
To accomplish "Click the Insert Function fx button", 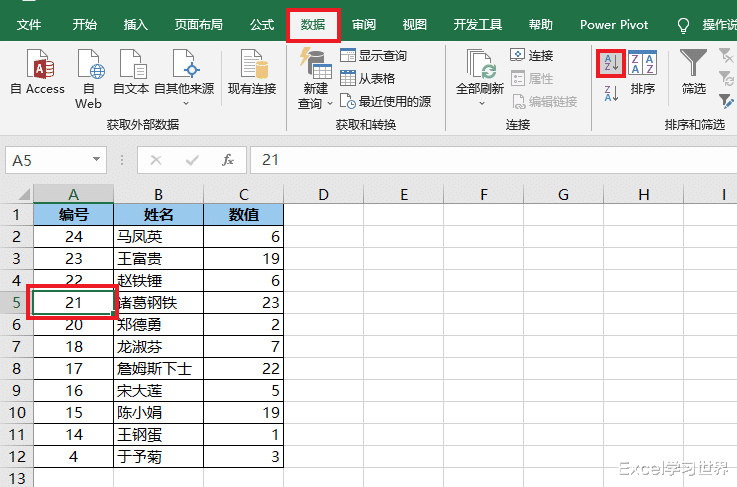I will coord(227,160).
